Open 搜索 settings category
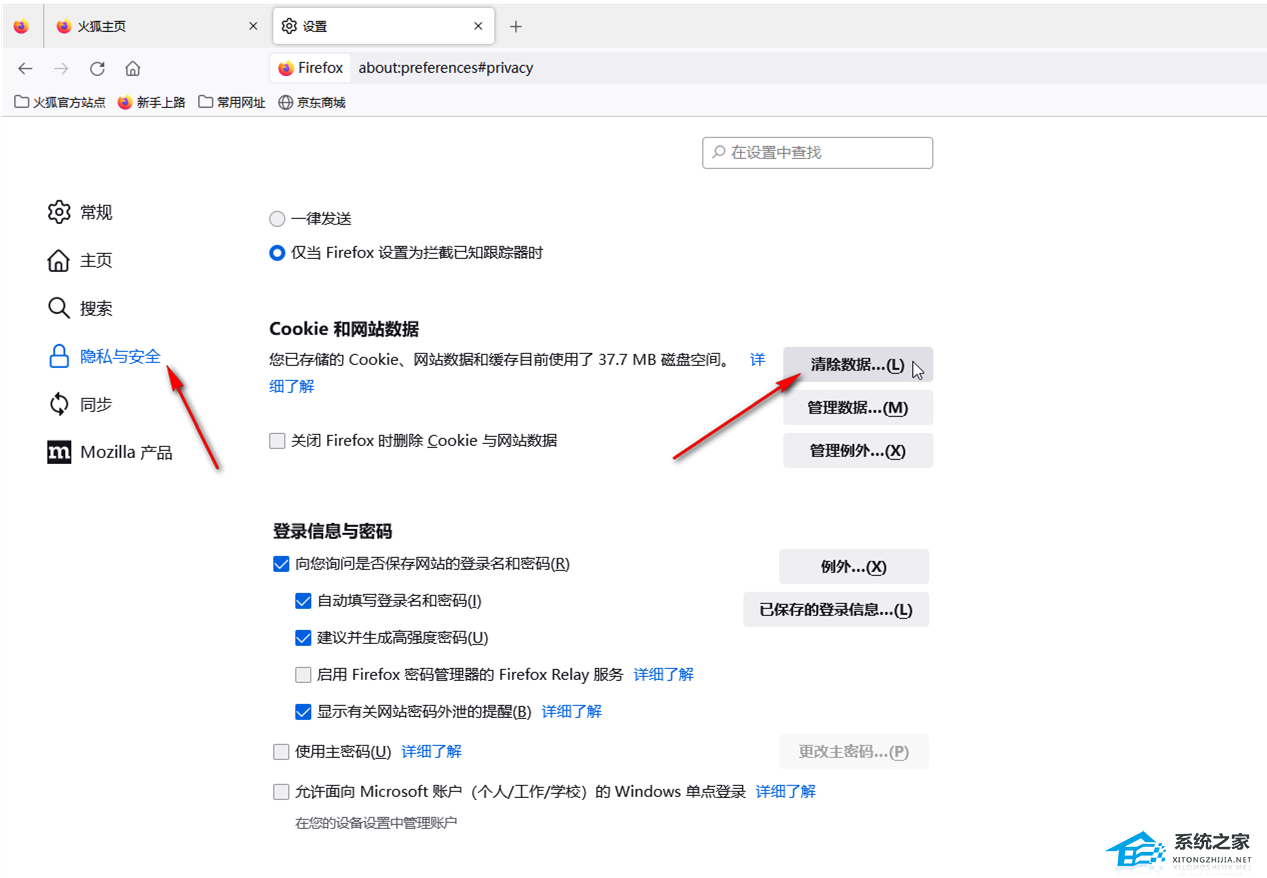Image resolution: width=1267 pixels, height=878 pixels. coord(80,308)
